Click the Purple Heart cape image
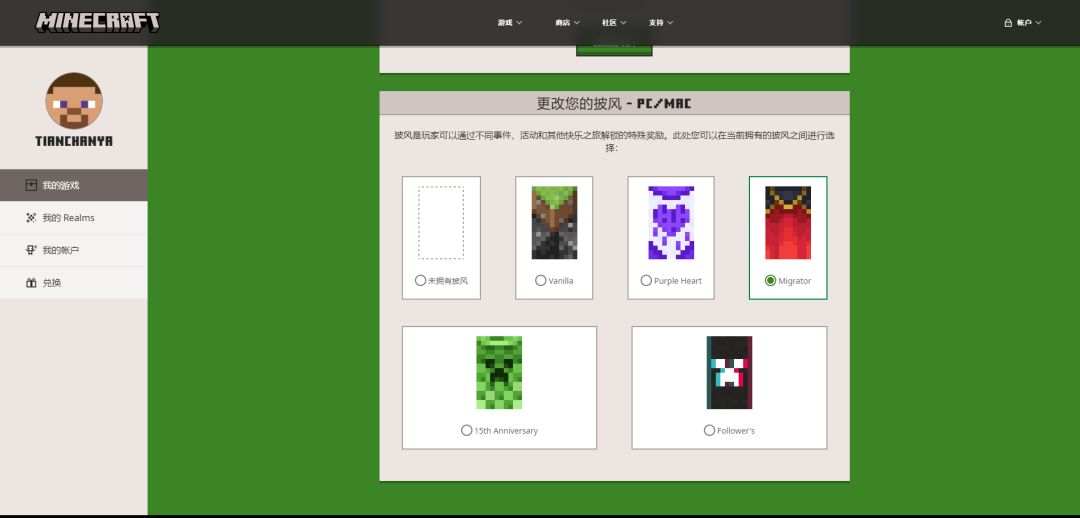The width and height of the screenshot is (1080, 518). 671,222
